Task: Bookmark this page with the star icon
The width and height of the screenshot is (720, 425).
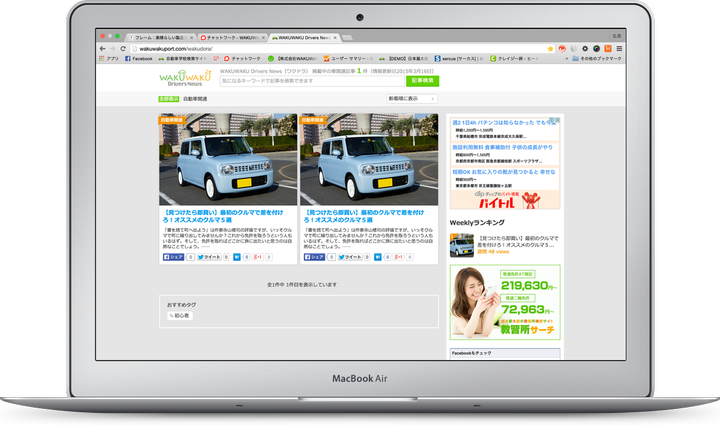Action: (550, 49)
